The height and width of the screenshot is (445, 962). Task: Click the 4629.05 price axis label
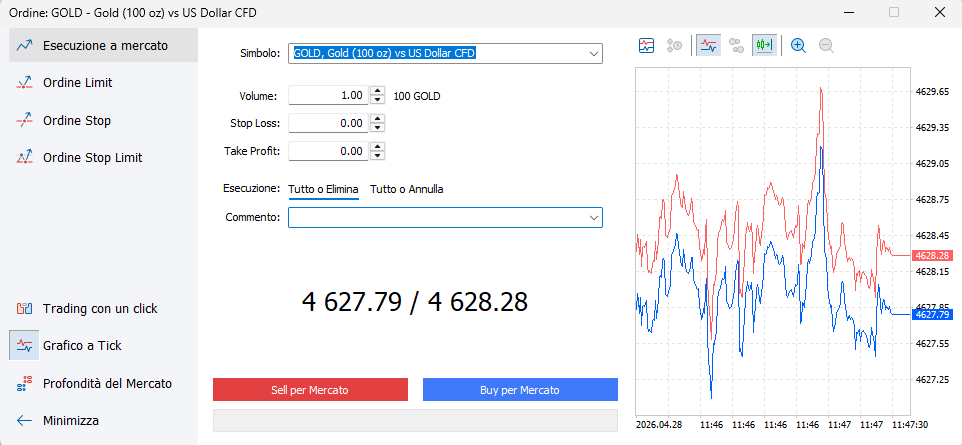pos(933,164)
